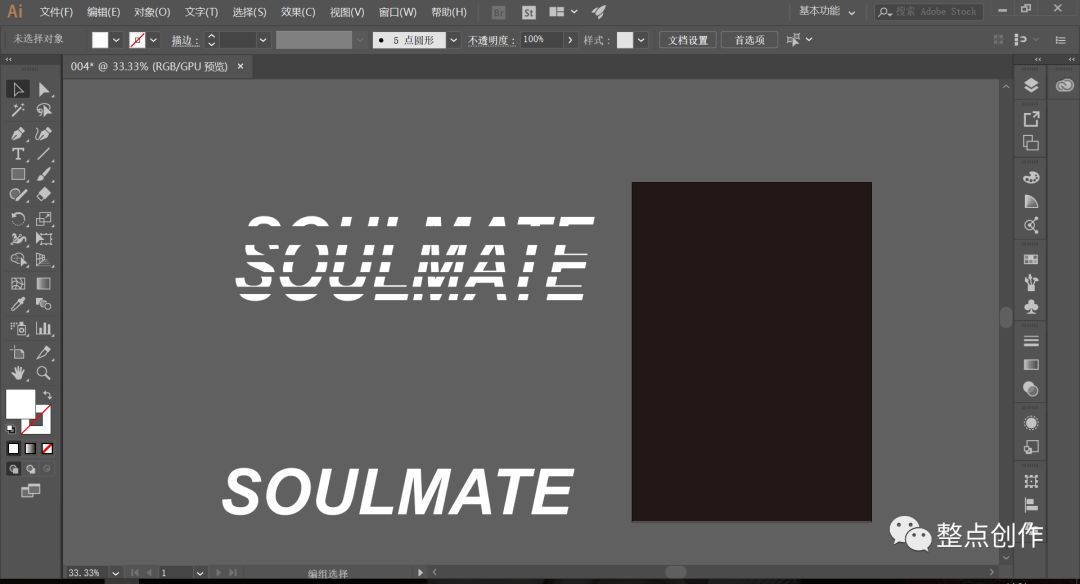Open the 窗口(W) menu
This screenshot has height=584, width=1080.
pos(397,12)
